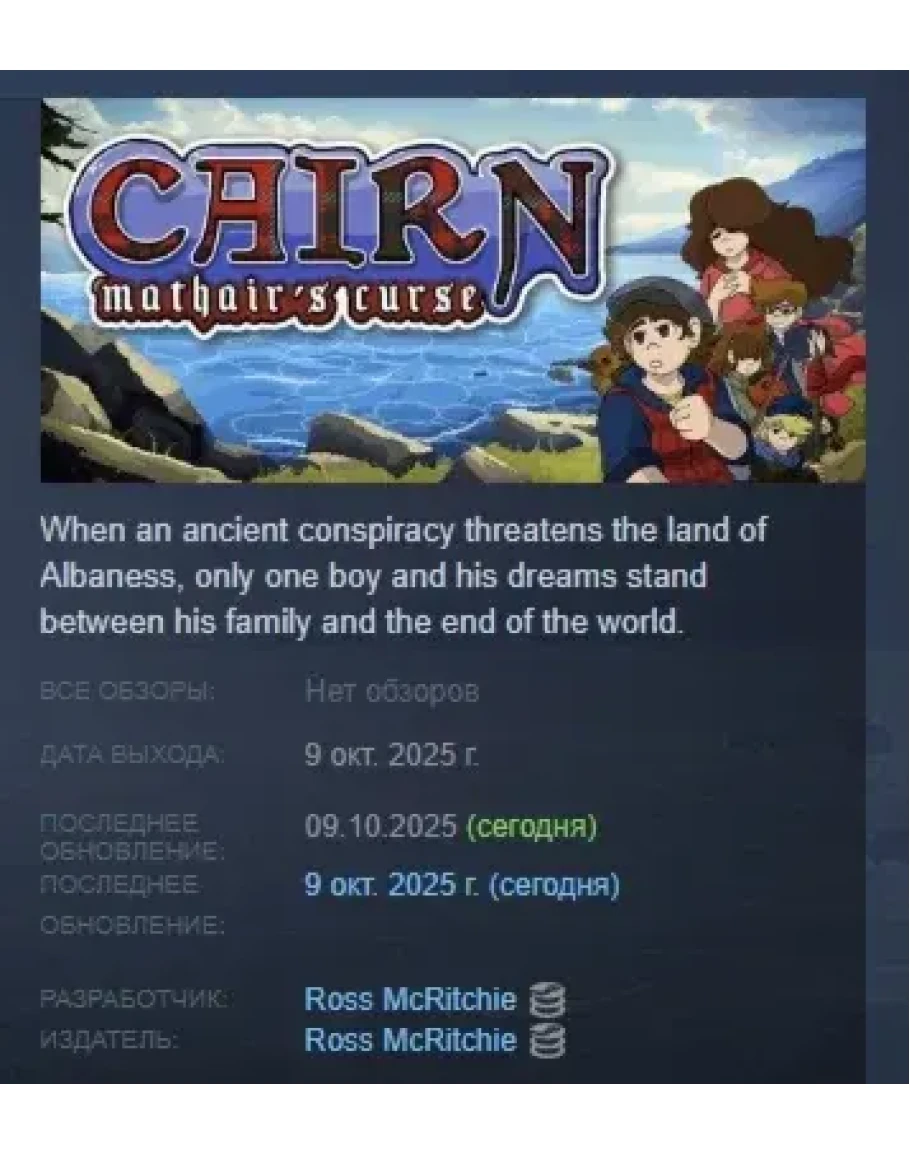Click the 'ИЗДАТЕЛЬ' label
910x1155 pixels.
108,1041
